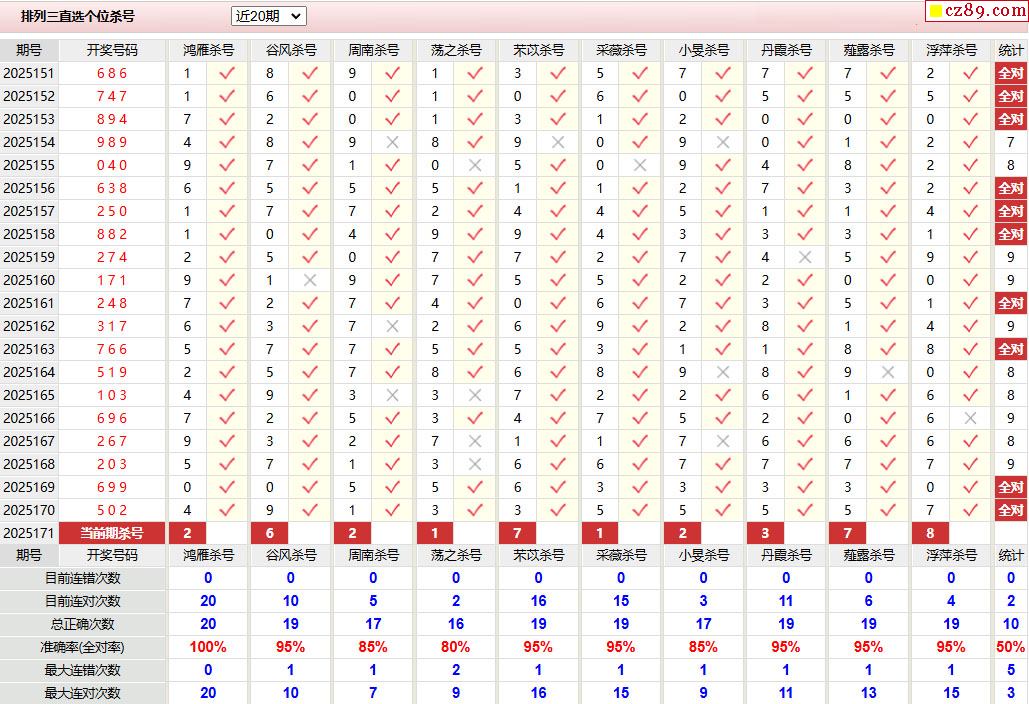This screenshot has width=1029, height=704.
Task: Click the 浮萍杀号 header below row 2025171
Action: tap(951, 555)
